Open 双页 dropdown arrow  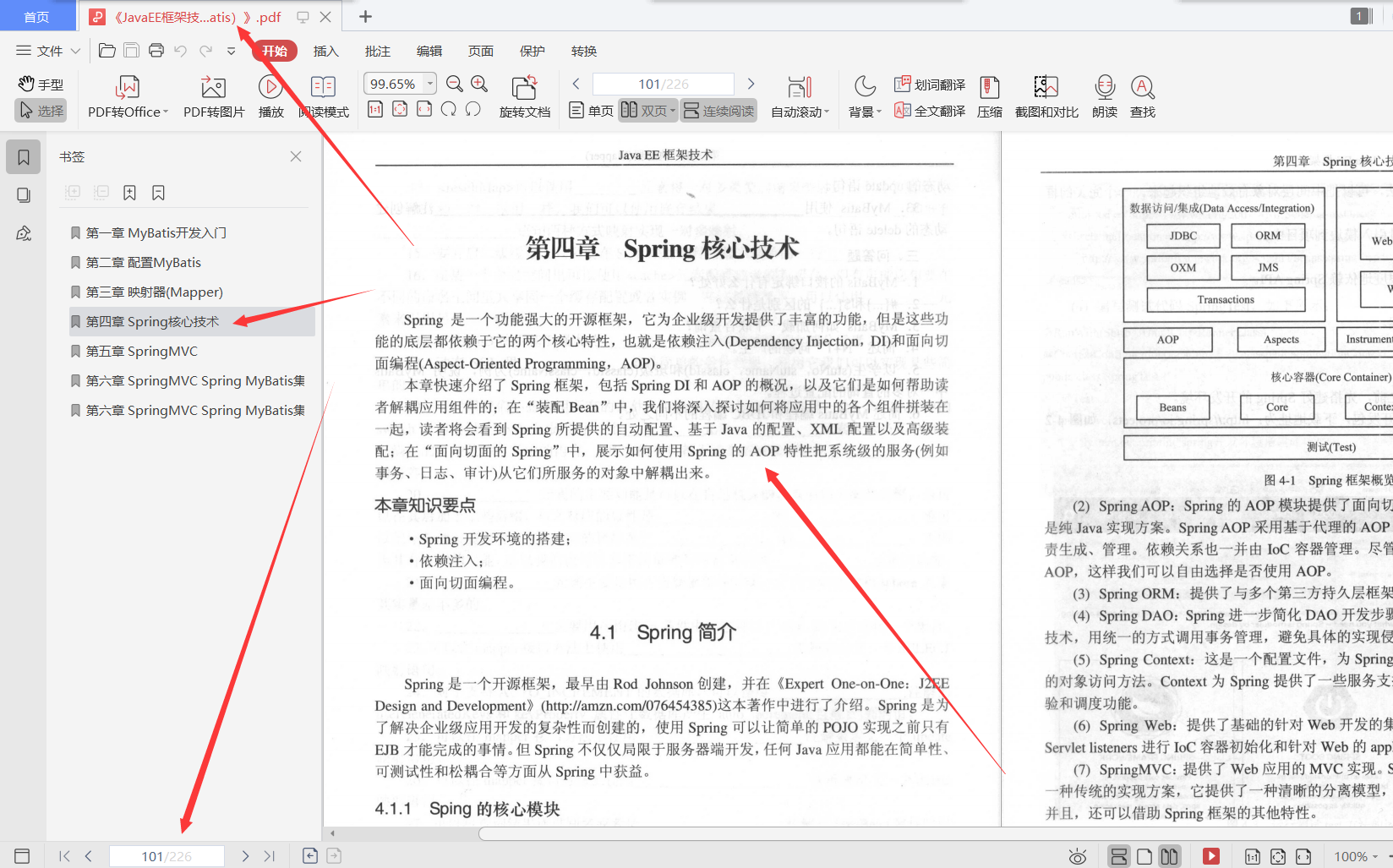pos(673,111)
